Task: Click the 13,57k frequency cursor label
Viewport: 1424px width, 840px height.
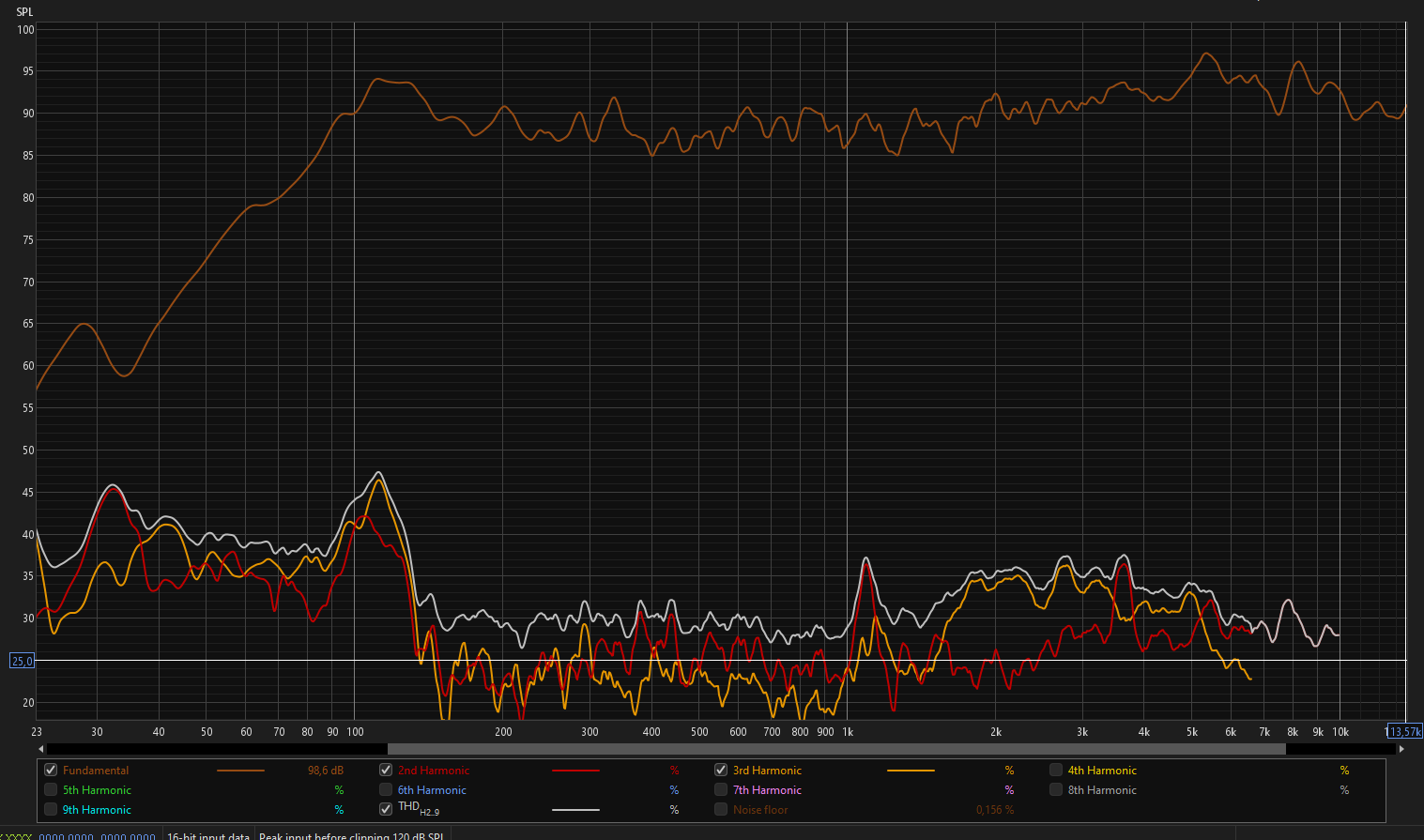Action: [x=1405, y=731]
